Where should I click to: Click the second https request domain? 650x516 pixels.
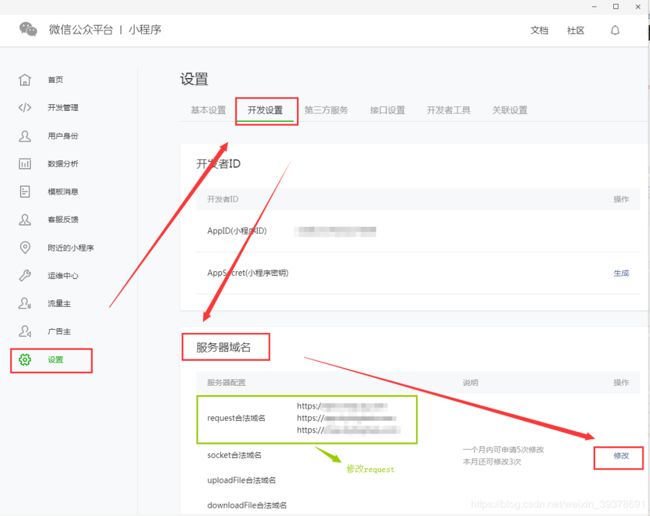tap(346, 418)
